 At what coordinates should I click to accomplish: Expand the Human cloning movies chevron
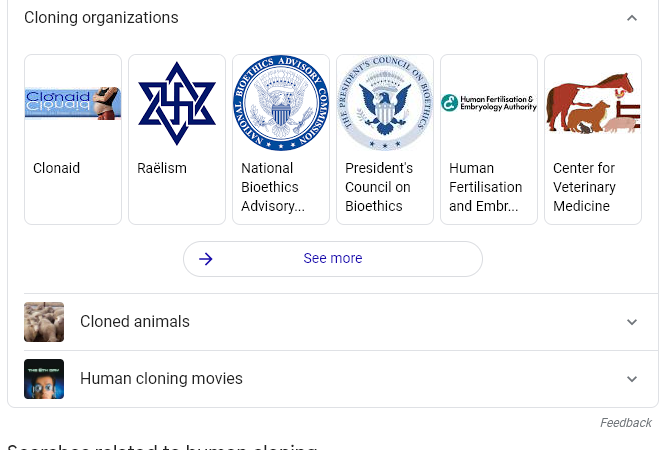(x=632, y=379)
